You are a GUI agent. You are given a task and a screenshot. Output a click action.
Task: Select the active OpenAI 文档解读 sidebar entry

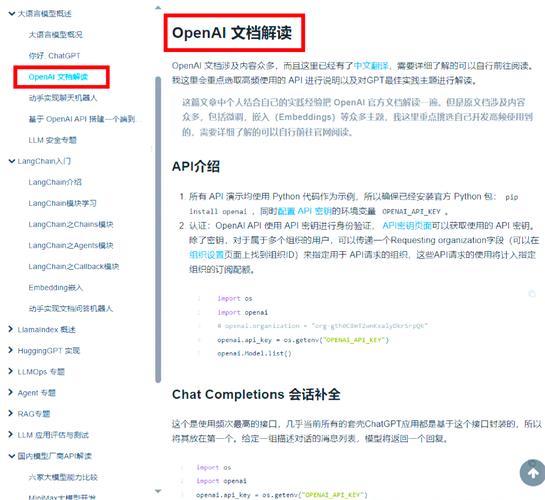pos(58,77)
